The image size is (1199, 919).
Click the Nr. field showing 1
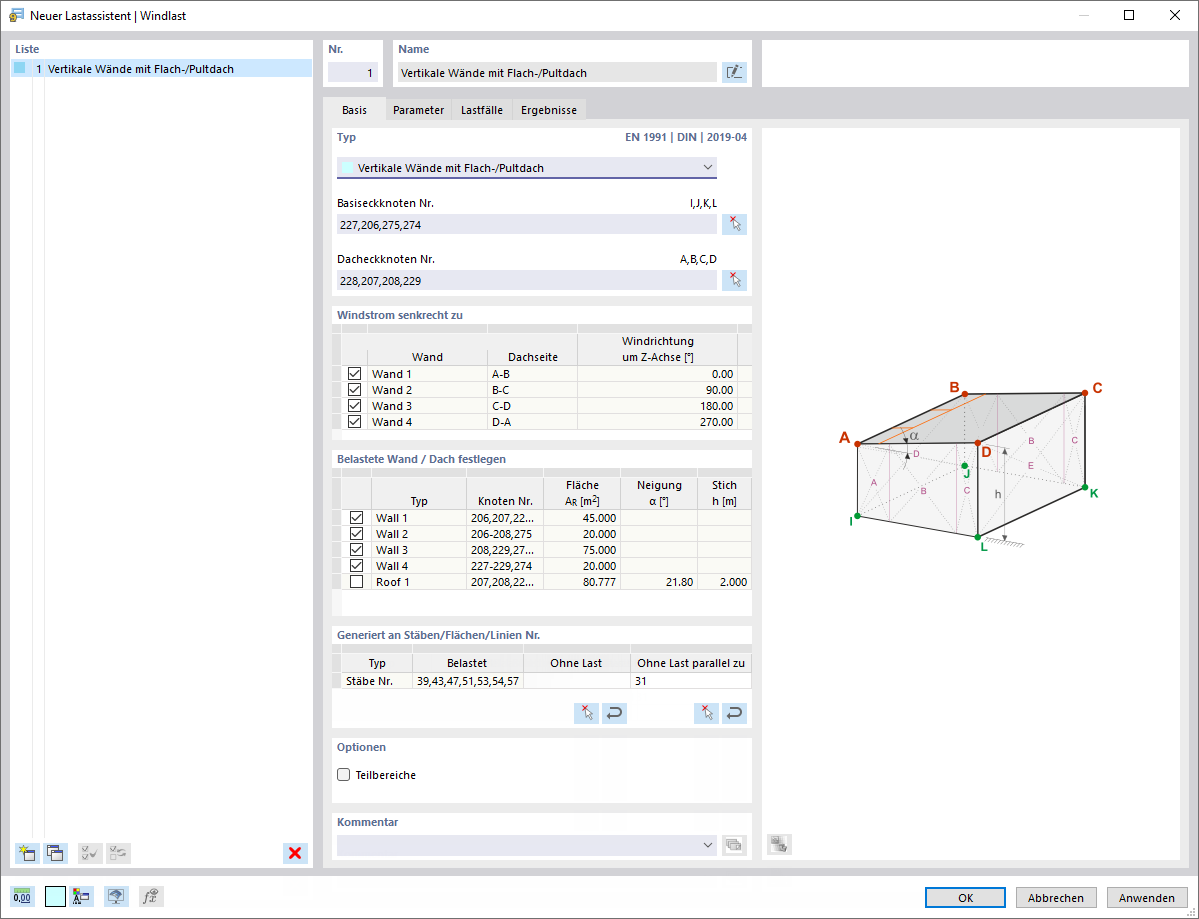(353, 73)
